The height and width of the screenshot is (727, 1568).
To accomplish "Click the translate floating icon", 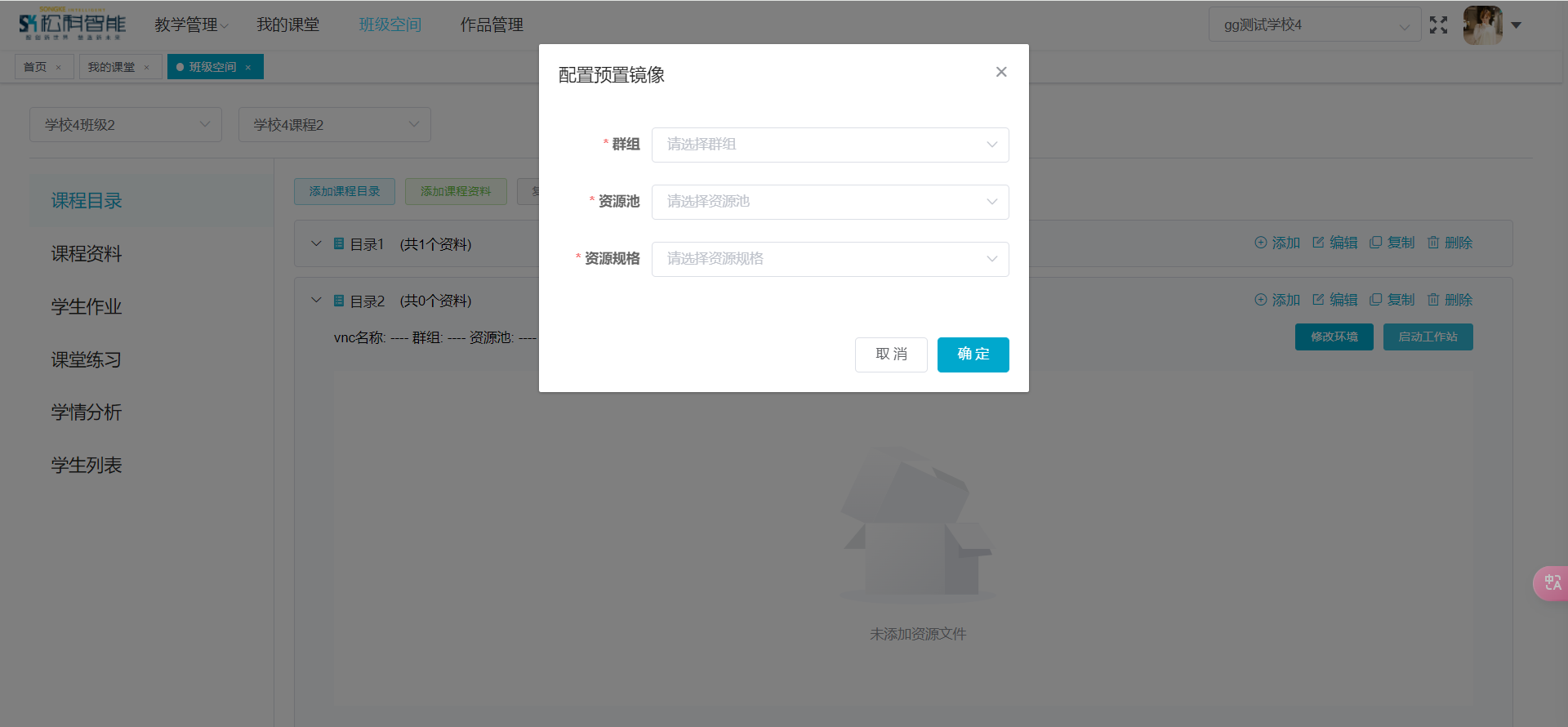I will 1552,583.
